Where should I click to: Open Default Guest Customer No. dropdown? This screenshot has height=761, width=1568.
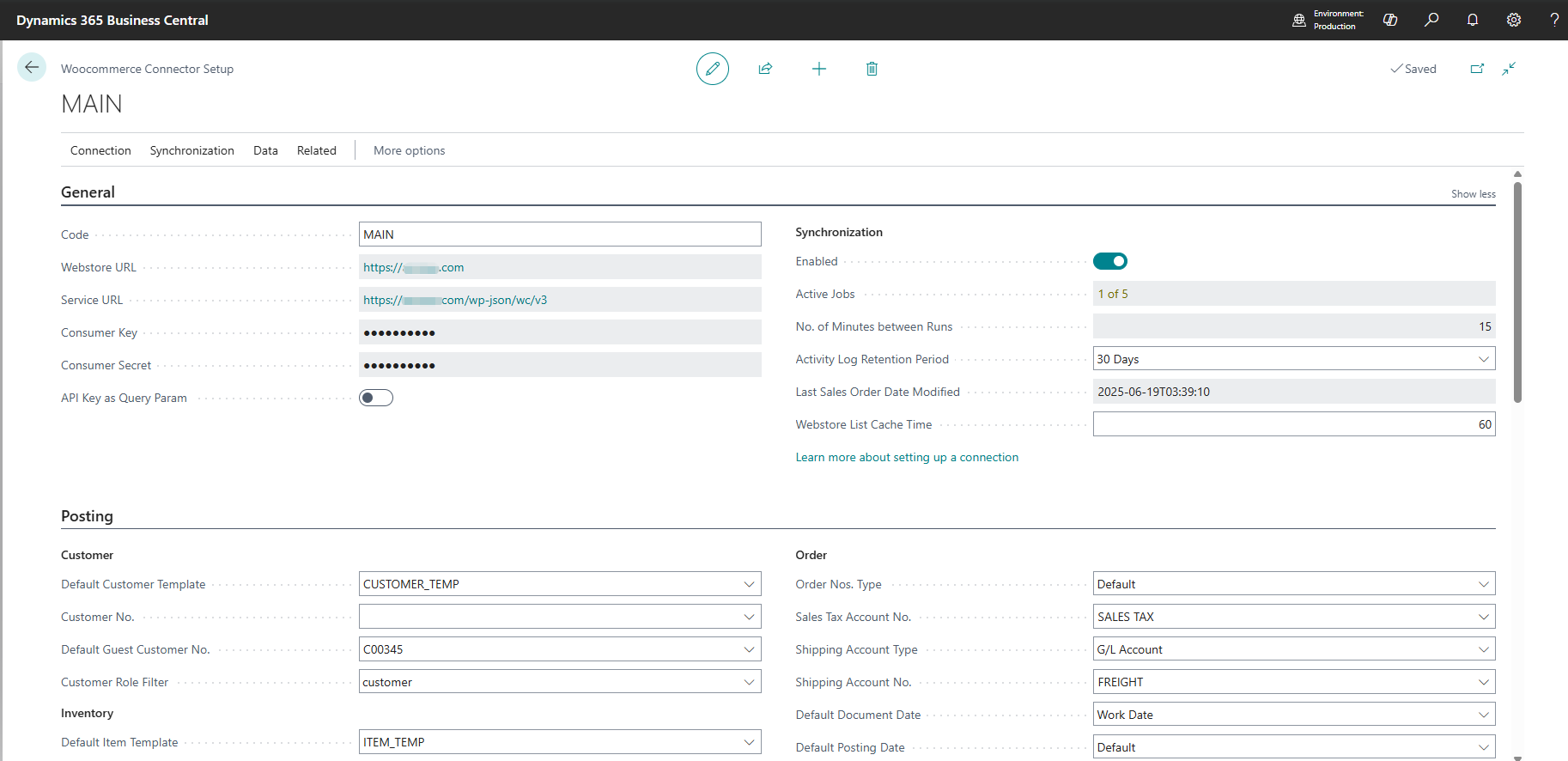coord(749,649)
